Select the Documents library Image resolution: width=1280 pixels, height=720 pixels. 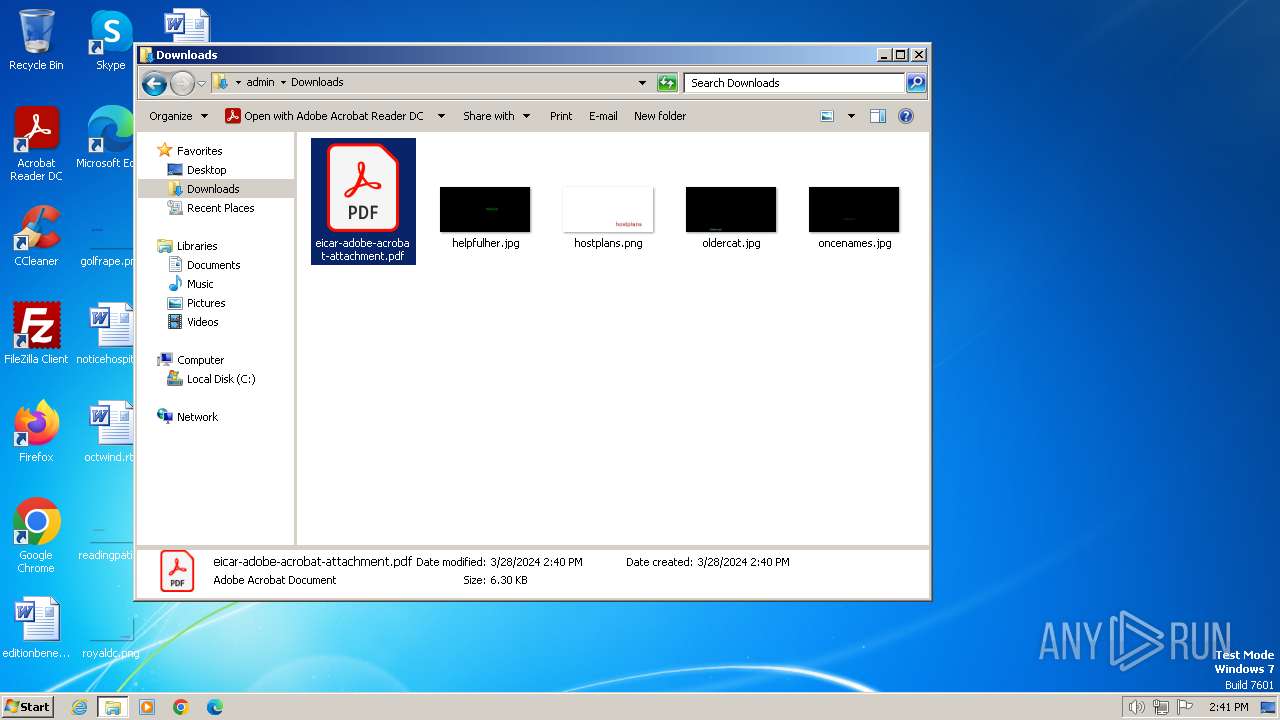click(213, 265)
